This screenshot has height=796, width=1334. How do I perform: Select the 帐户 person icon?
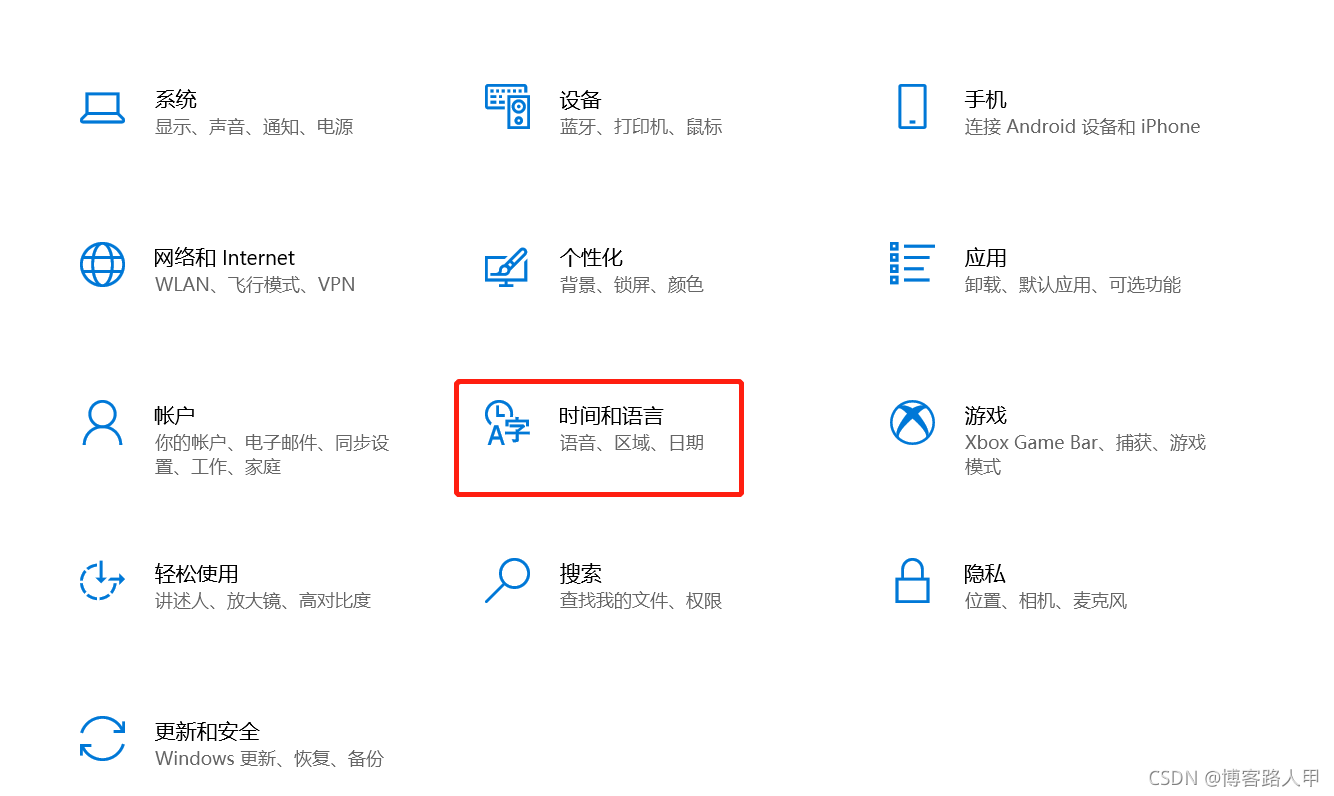tap(102, 422)
